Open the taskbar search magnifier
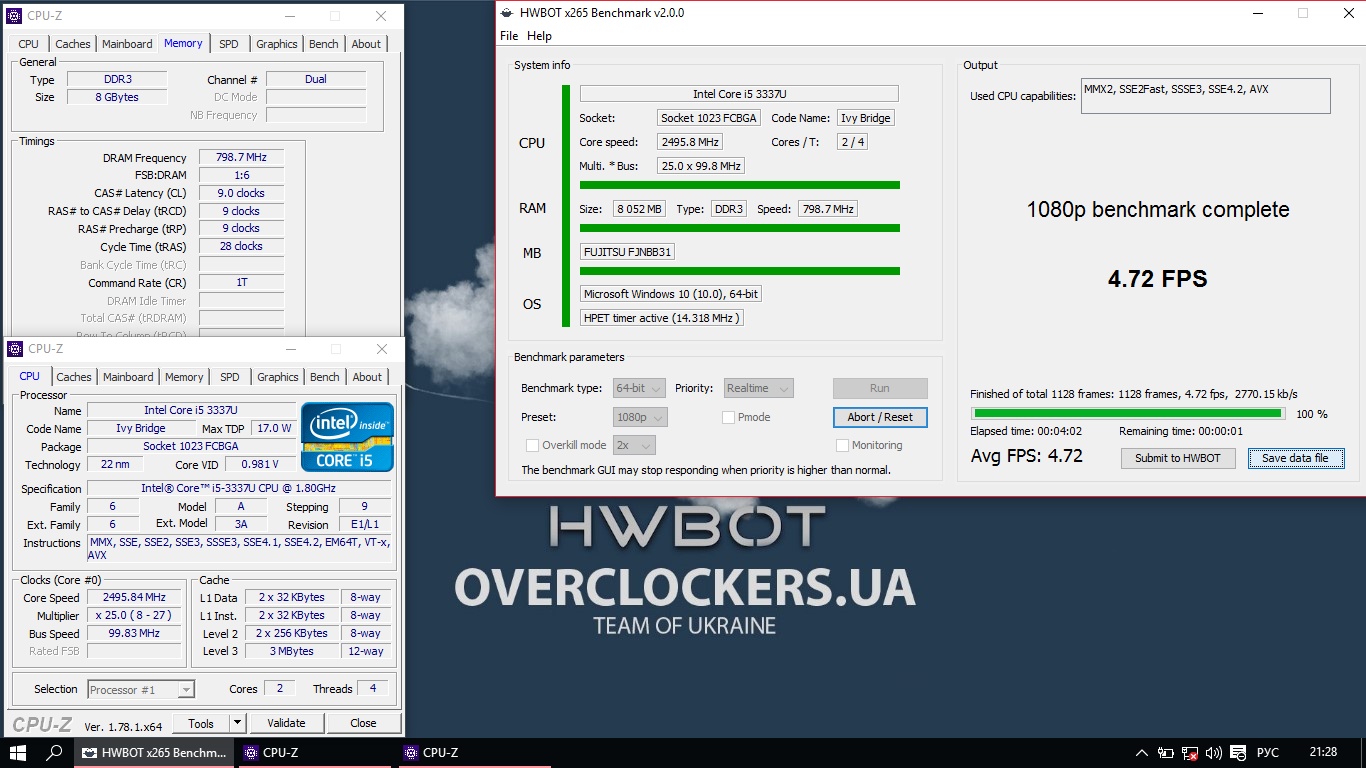 [x=55, y=753]
